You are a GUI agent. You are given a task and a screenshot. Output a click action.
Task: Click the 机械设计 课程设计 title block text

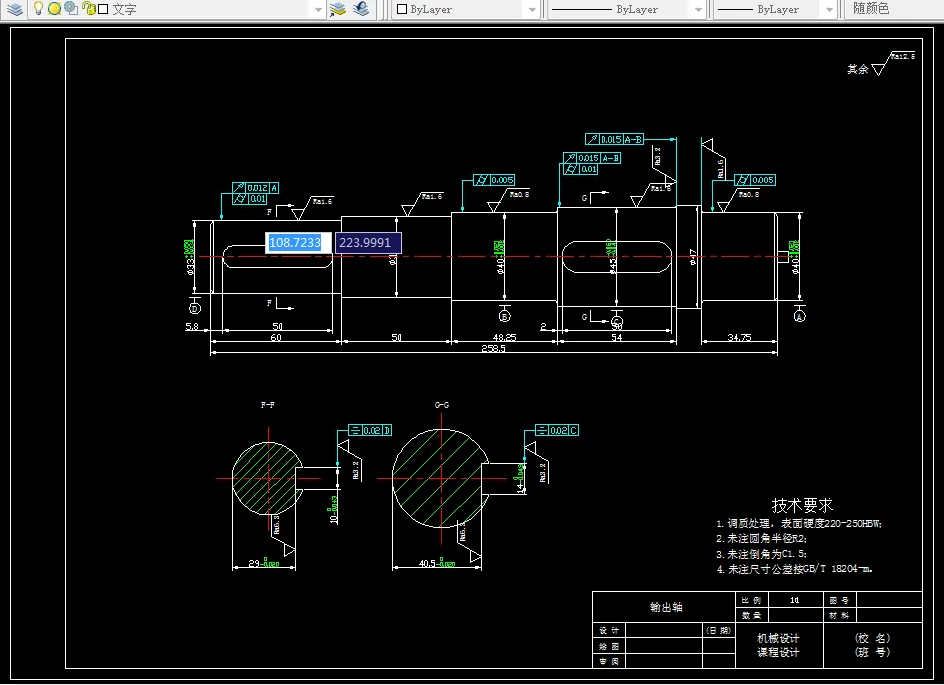(778, 645)
